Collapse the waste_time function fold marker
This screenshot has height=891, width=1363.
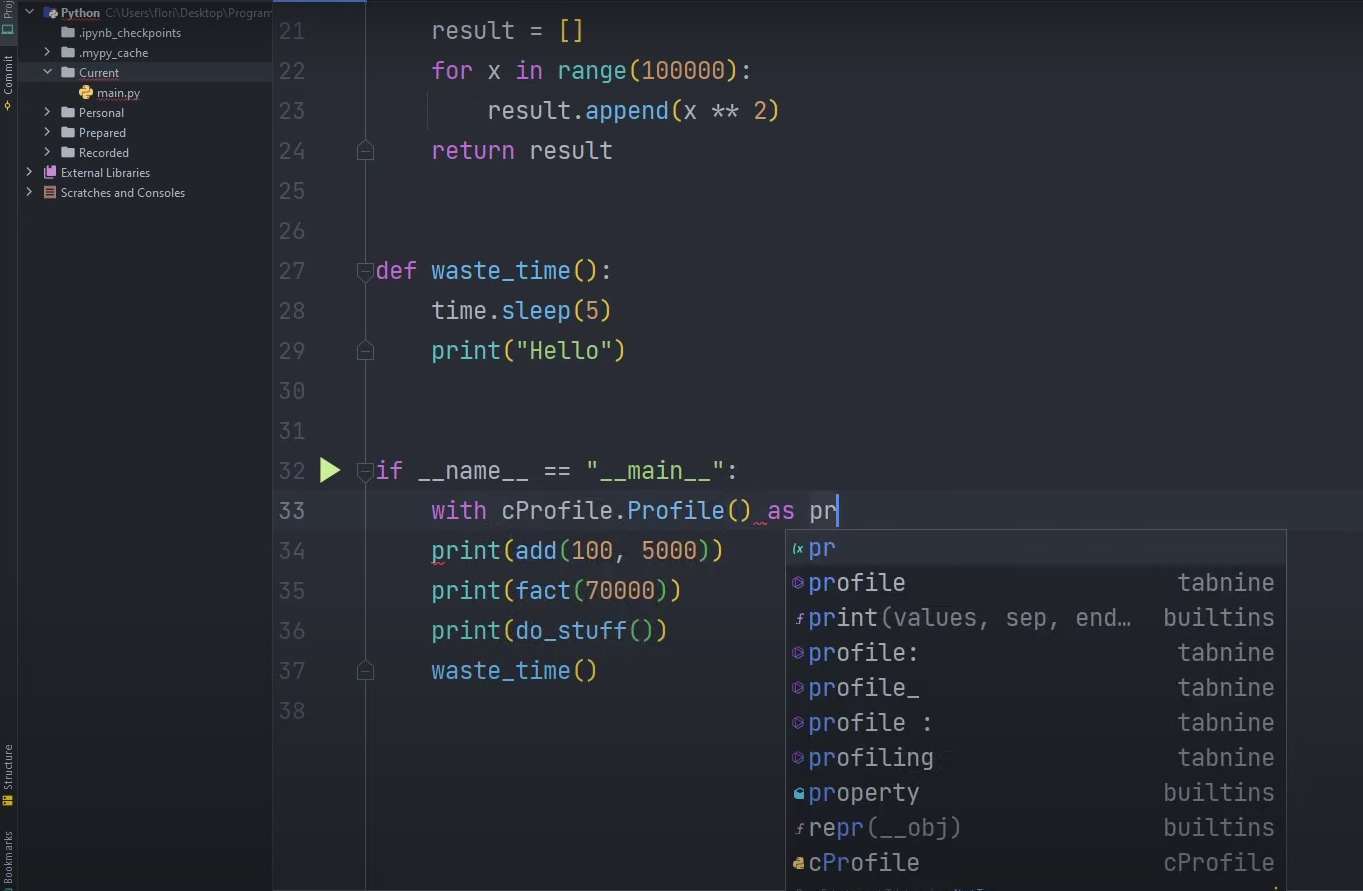pyautogui.click(x=365, y=271)
